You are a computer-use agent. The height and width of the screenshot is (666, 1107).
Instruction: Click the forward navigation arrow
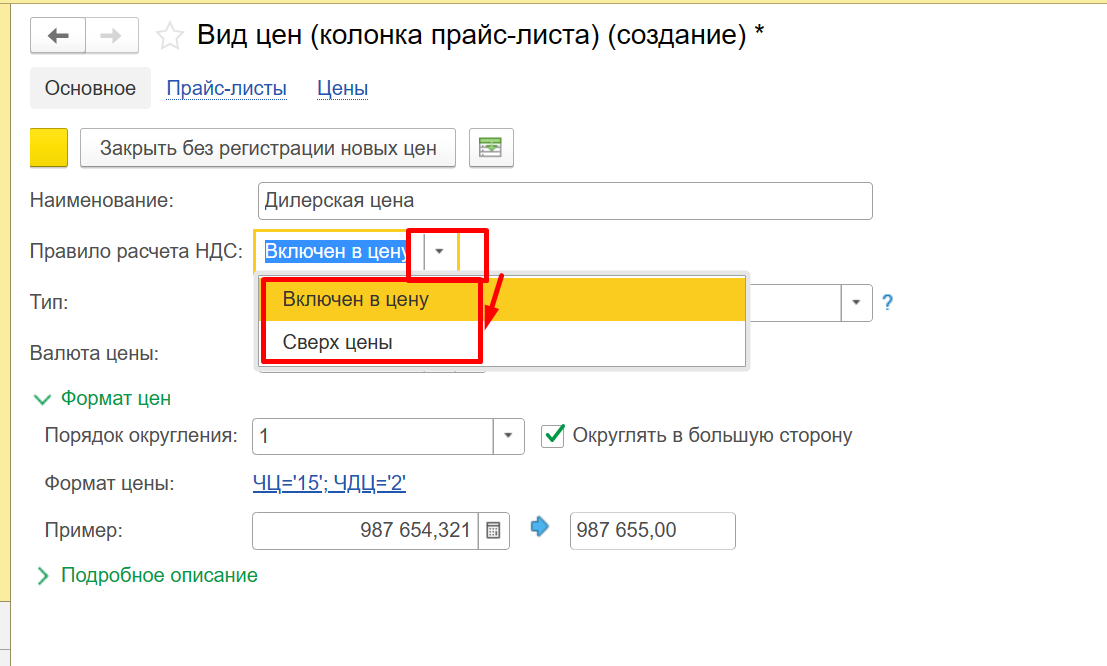tap(112, 36)
